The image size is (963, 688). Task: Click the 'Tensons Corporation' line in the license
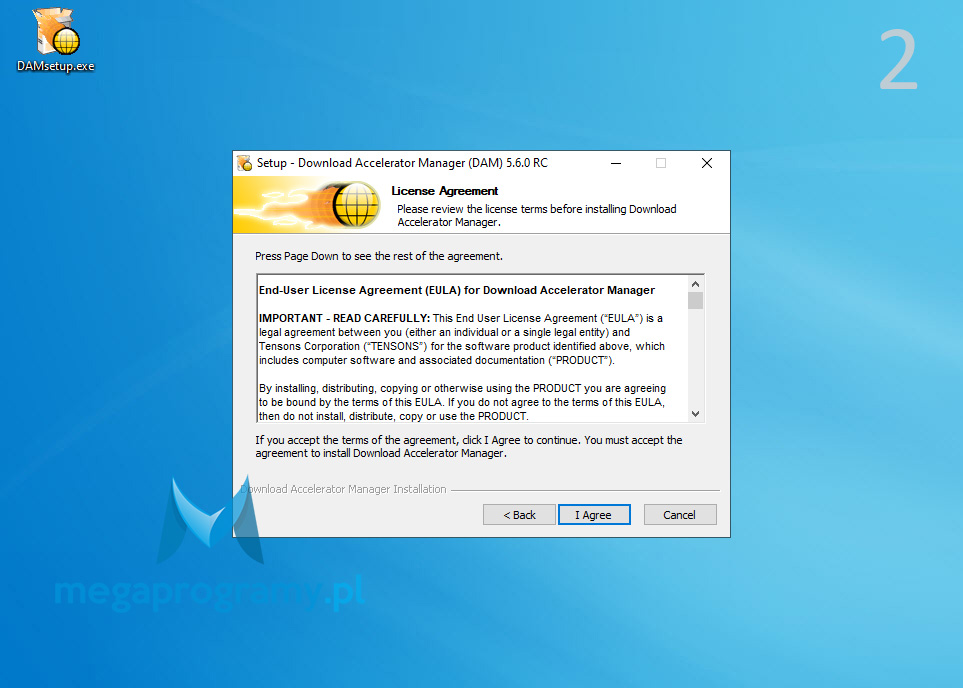point(462,346)
